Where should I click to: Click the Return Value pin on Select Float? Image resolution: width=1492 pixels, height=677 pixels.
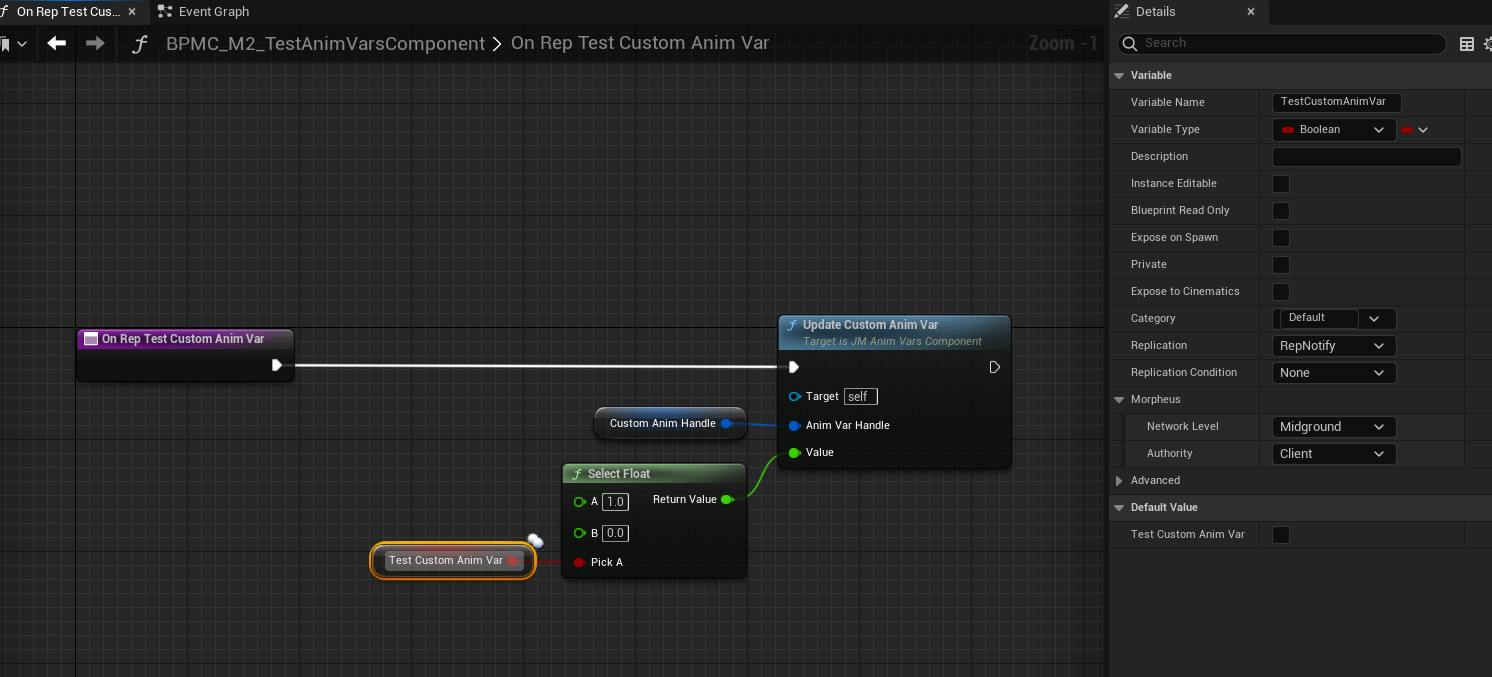coord(727,499)
